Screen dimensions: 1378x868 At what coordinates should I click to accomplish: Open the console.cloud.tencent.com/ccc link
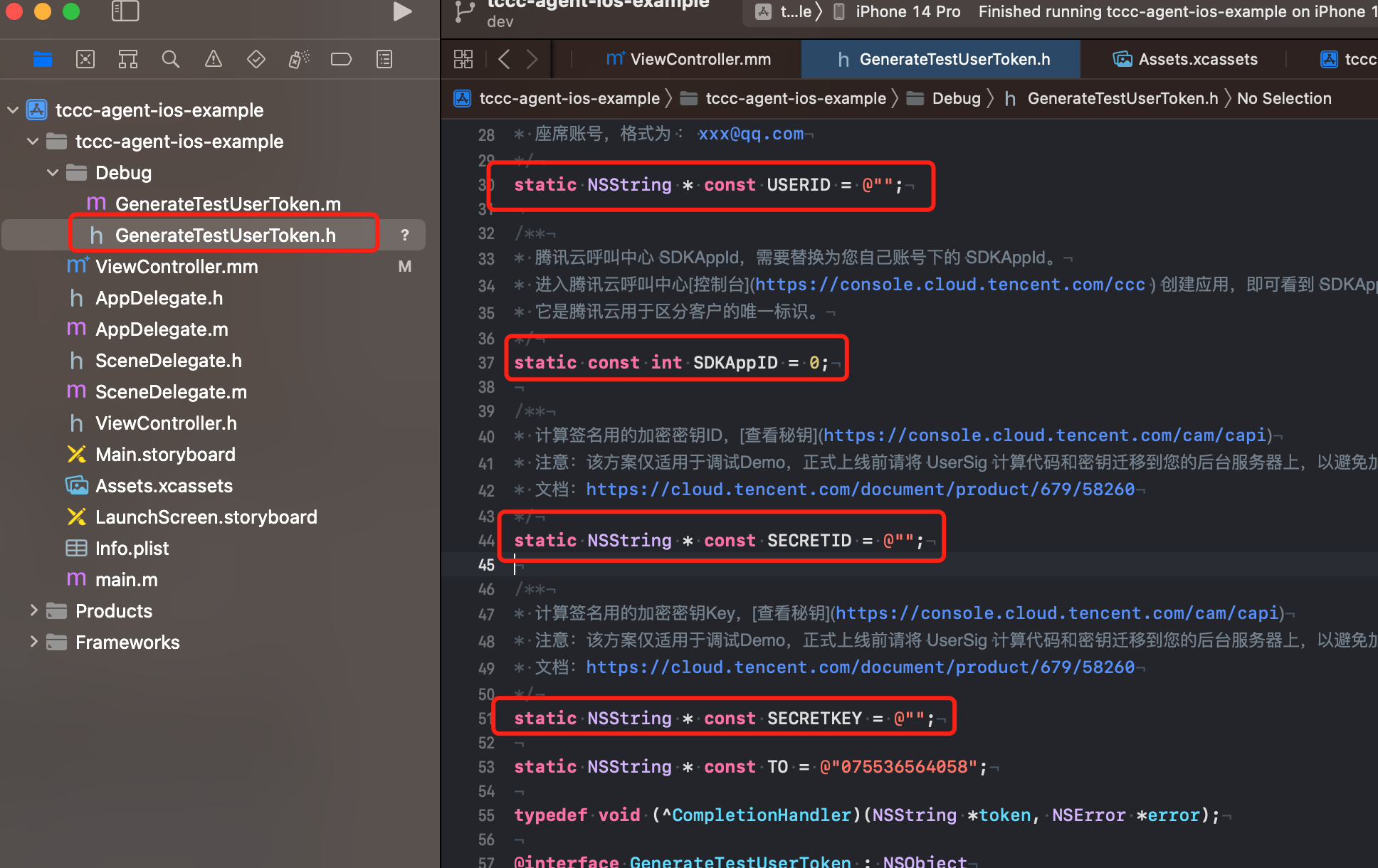(950, 285)
